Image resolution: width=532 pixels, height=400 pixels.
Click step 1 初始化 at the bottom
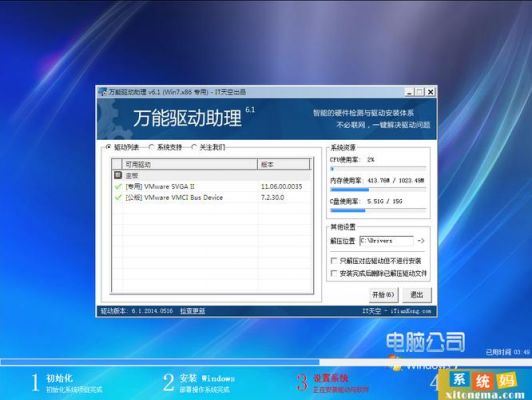click(x=67, y=383)
